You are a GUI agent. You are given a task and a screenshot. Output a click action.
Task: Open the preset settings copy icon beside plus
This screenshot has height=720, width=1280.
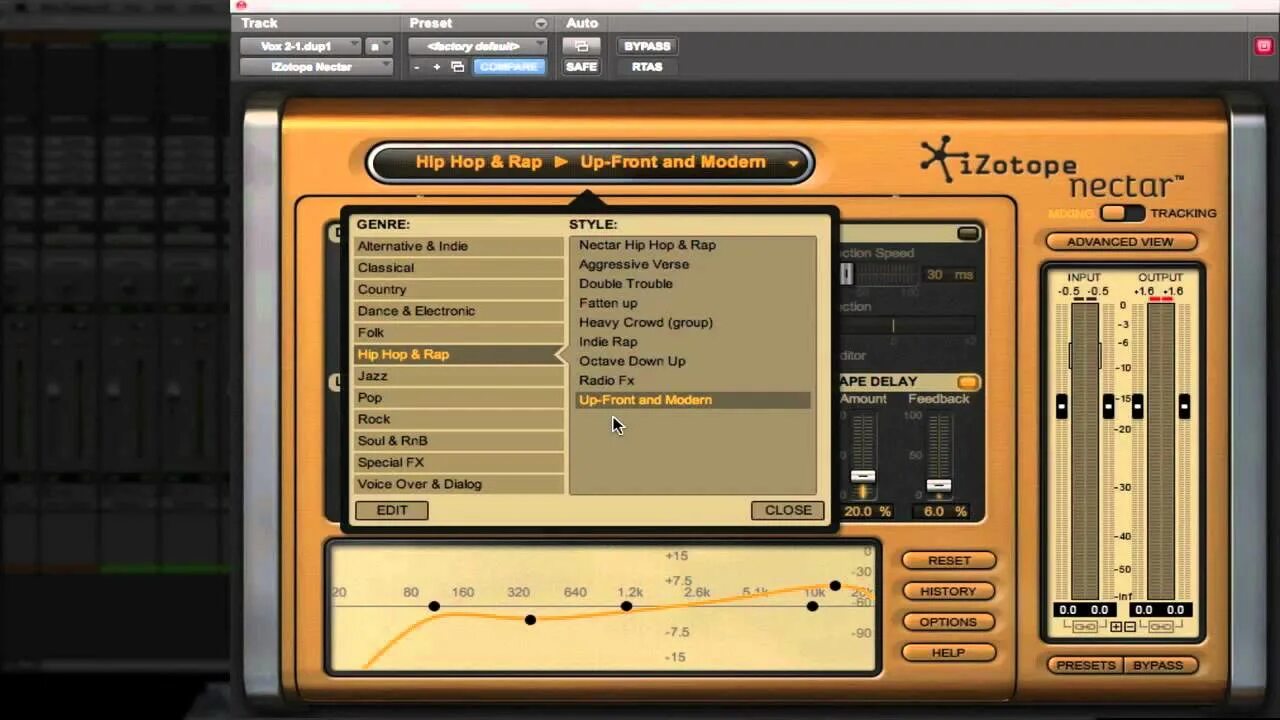pyautogui.click(x=457, y=67)
